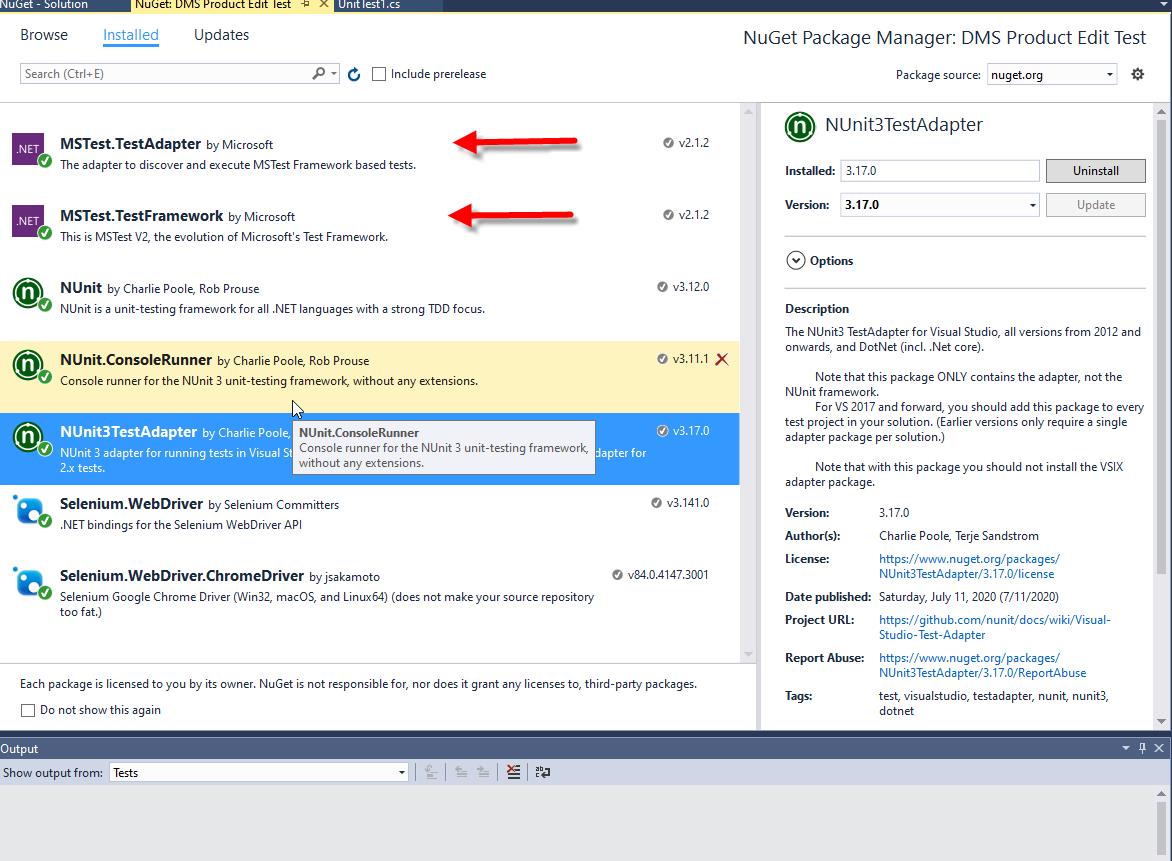
Task: Click the search magnifier icon
Action: tap(318, 73)
